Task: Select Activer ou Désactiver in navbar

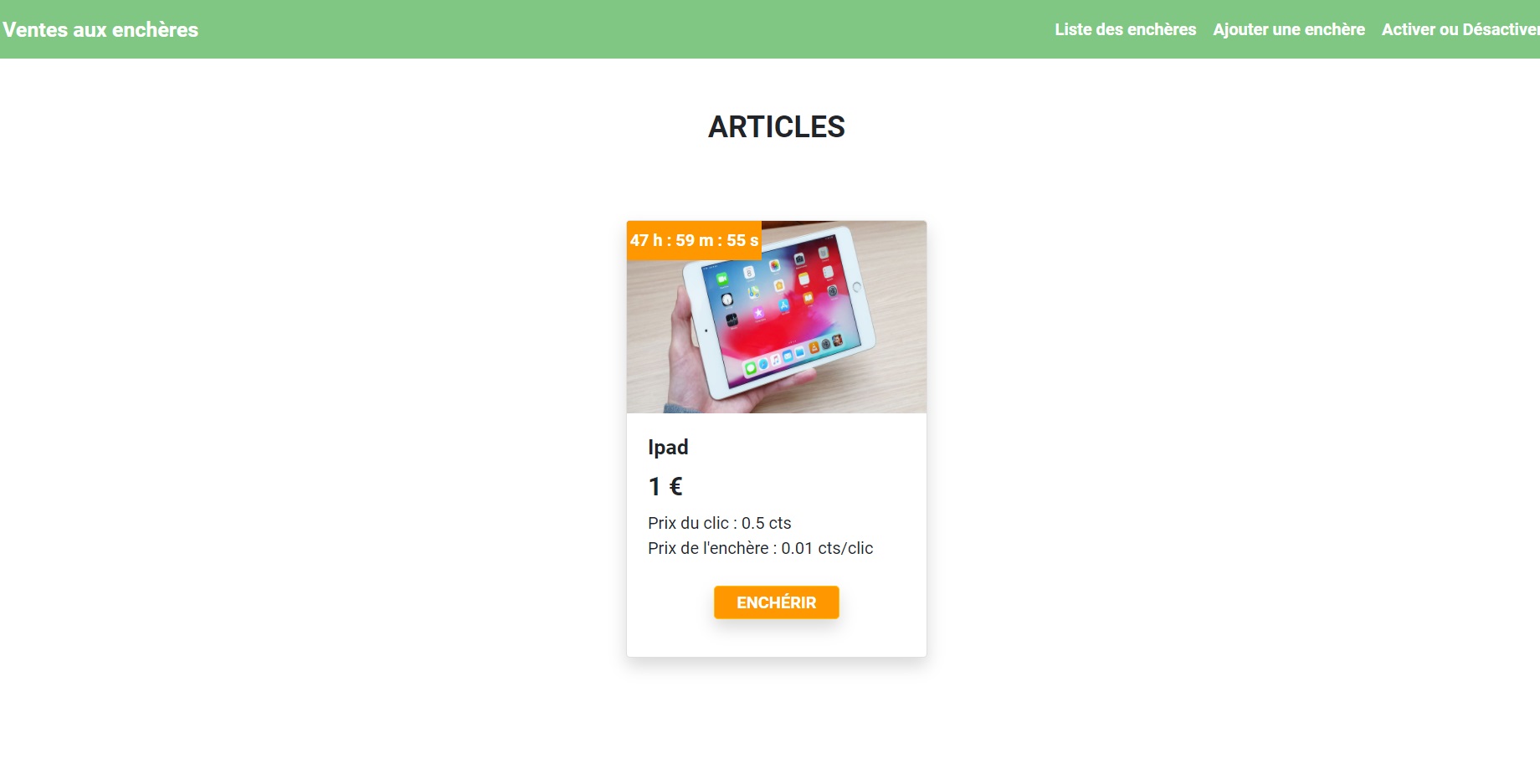Action: pos(1460,29)
